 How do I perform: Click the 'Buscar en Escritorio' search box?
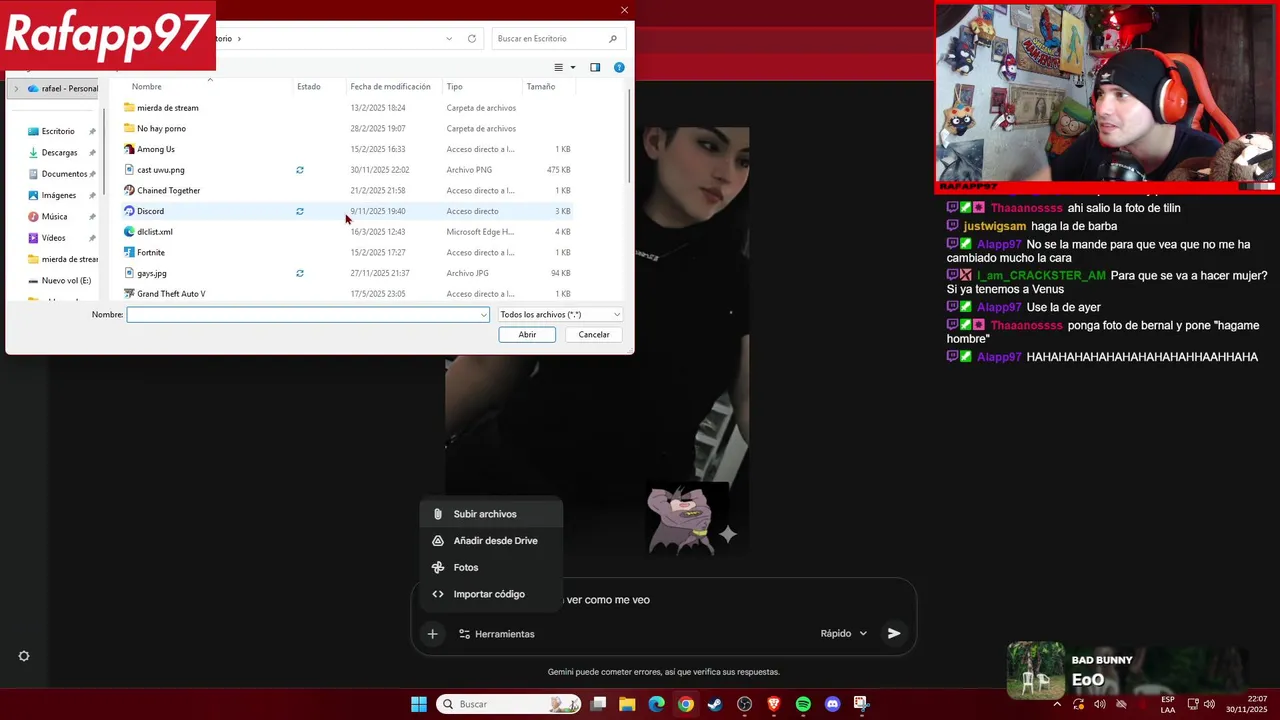558,39
